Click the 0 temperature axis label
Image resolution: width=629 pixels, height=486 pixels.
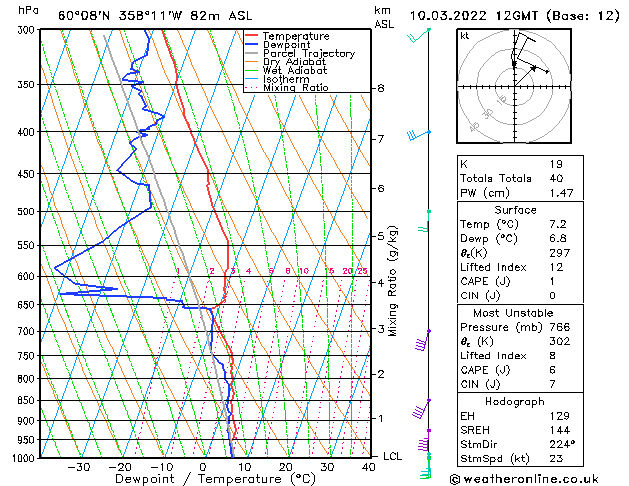point(203,467)
